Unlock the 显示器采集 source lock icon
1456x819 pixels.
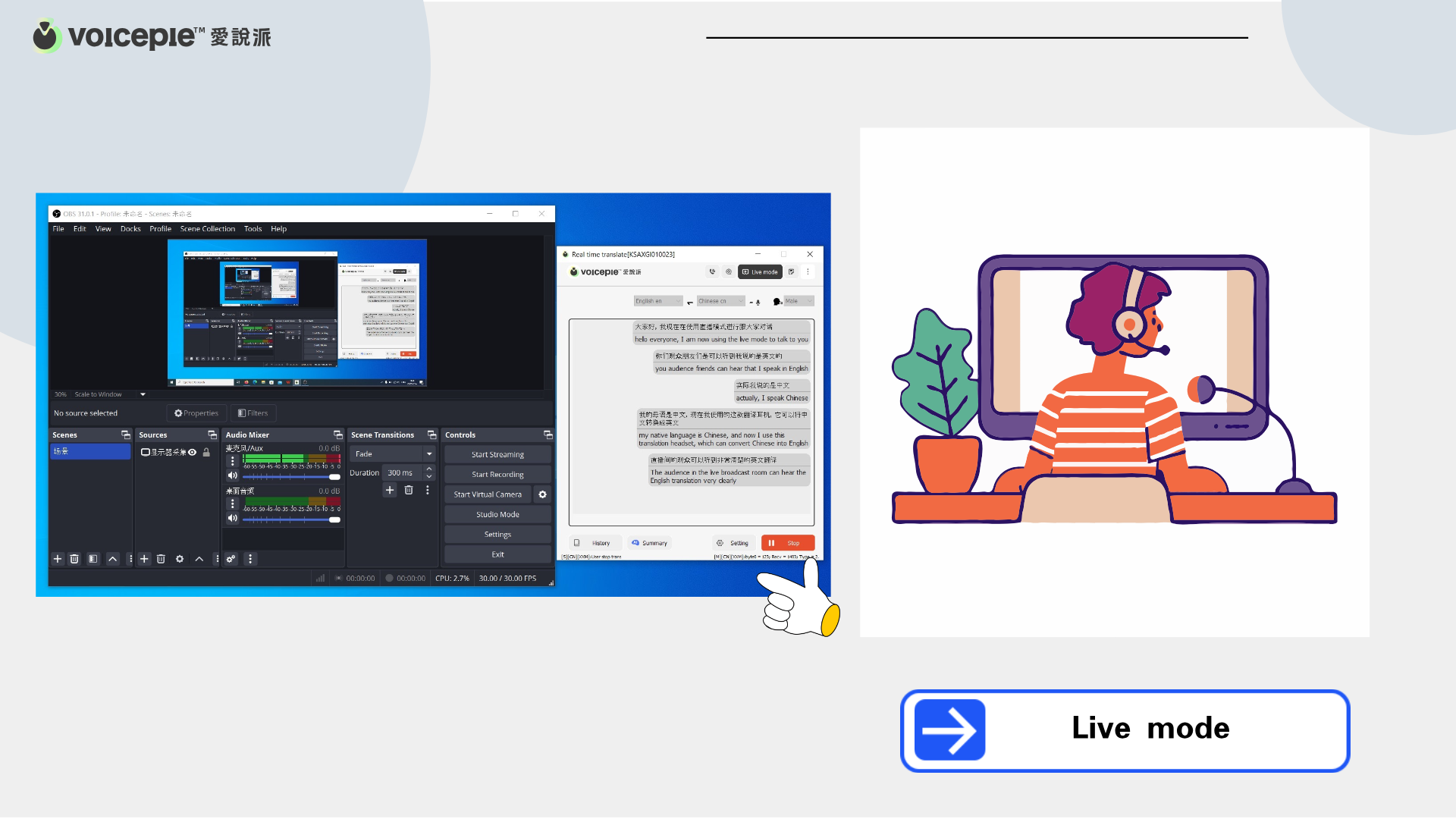pyautogui.click(x=206, y=452)
